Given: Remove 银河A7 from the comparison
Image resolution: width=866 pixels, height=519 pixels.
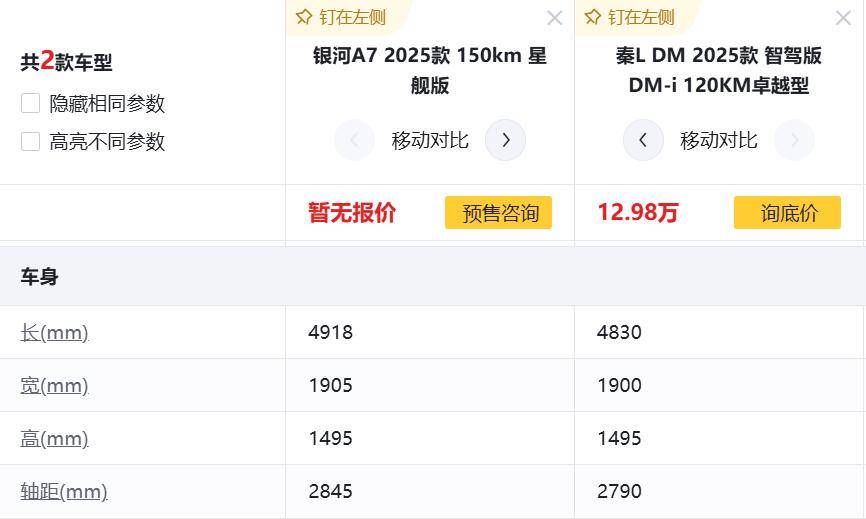Looking at the screenshot, I should point(555,18).
